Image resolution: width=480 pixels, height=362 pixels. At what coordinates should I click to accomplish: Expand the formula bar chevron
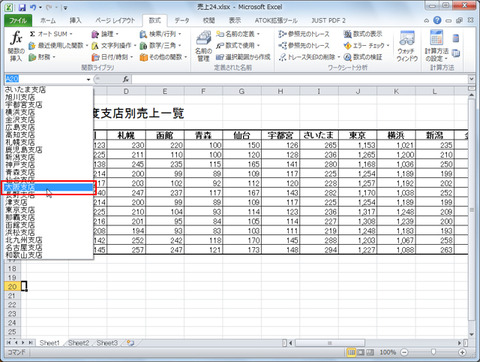471,79
